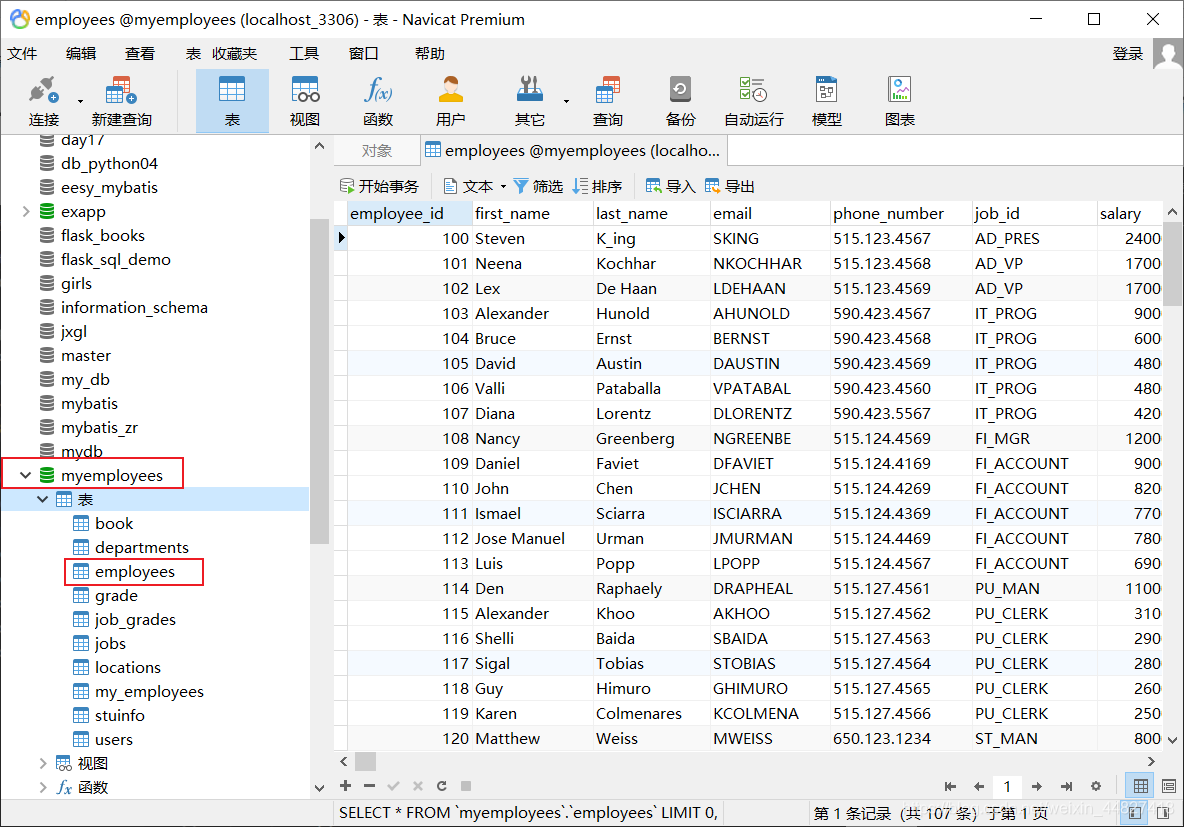The image size is (1184, 827).
Task: Open the 图表 charts toolbar icon
Action: (x=899, y=101)
